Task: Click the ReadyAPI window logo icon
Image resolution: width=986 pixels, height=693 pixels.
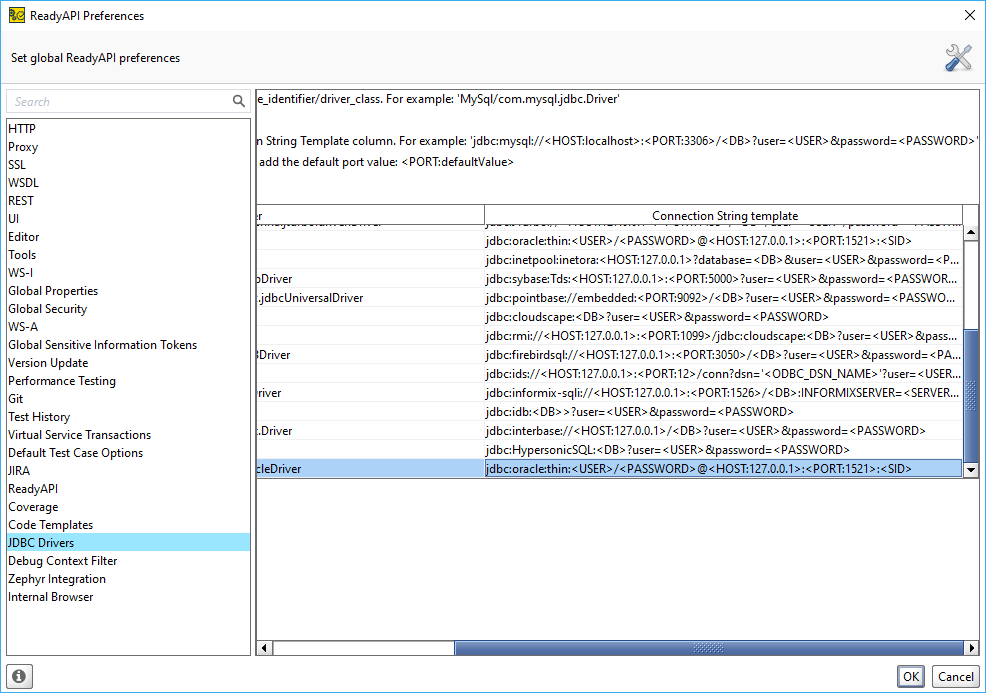Action: click(x=17, y=15)
